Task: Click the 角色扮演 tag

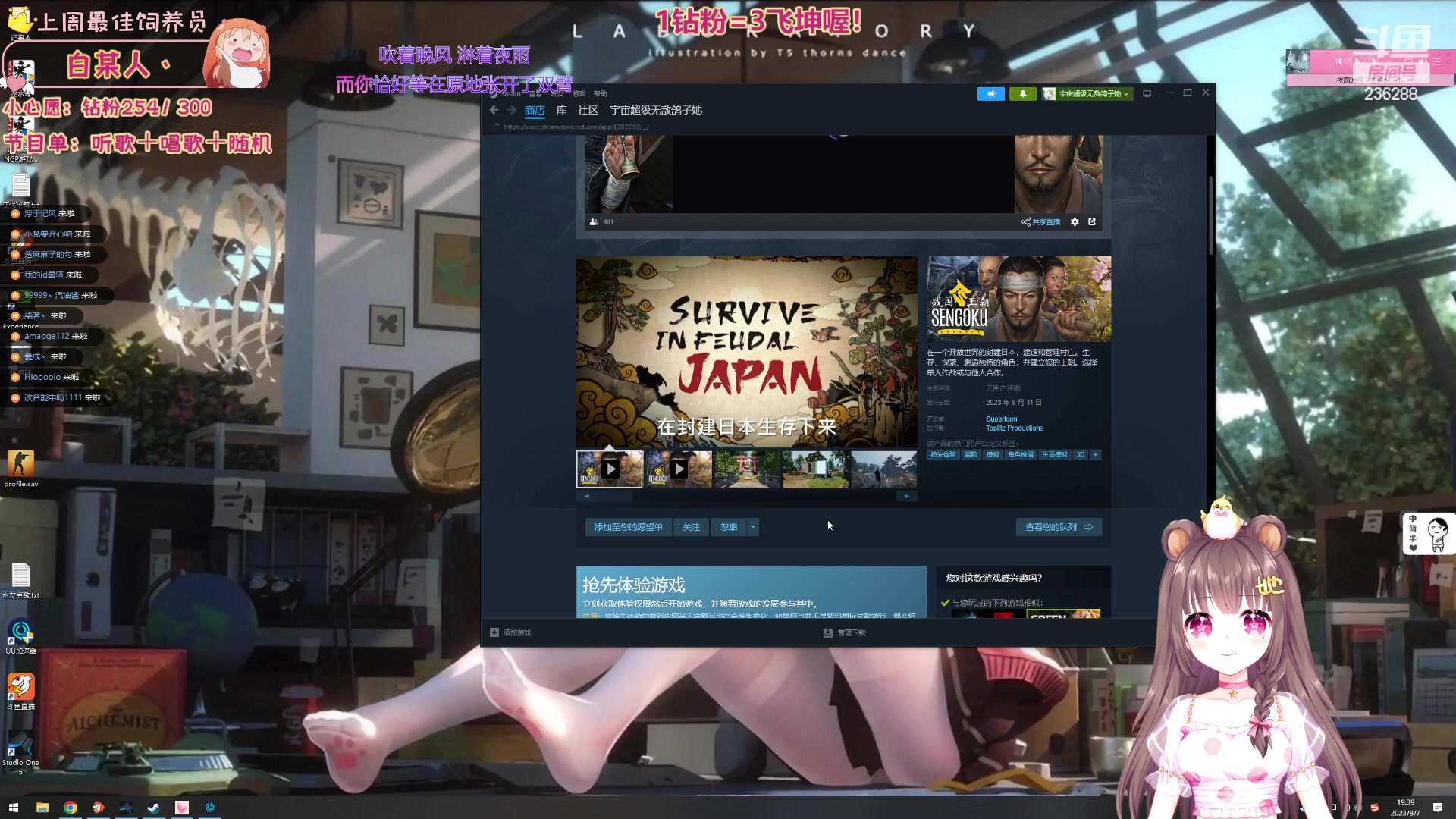Action: tap(1021, 455)
